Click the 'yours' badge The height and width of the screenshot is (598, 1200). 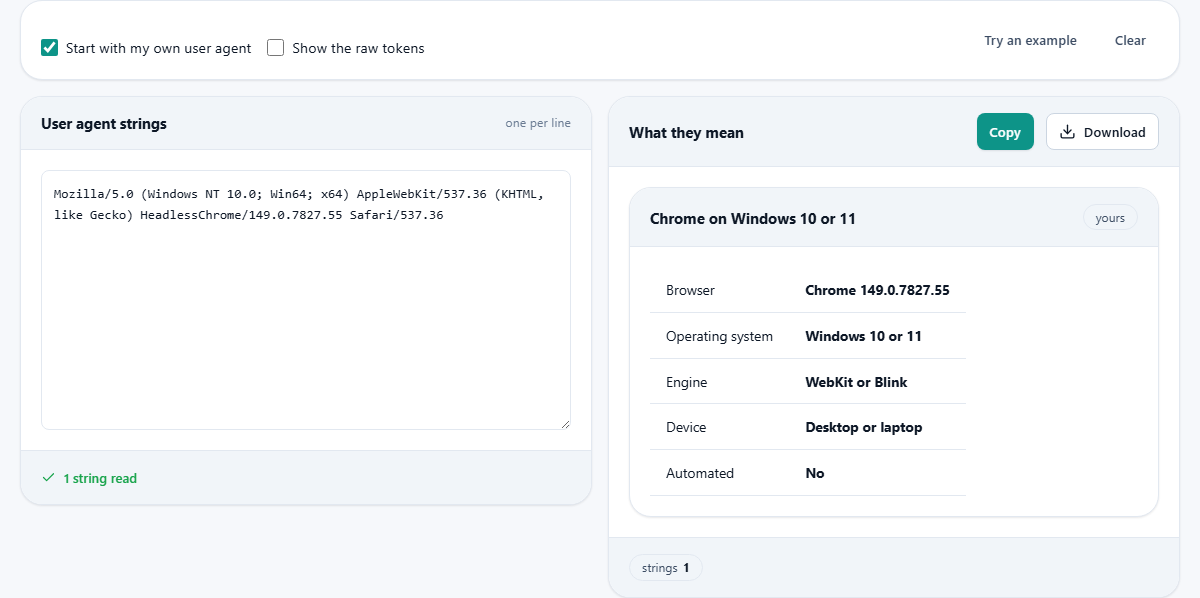tap(1110, 218)
